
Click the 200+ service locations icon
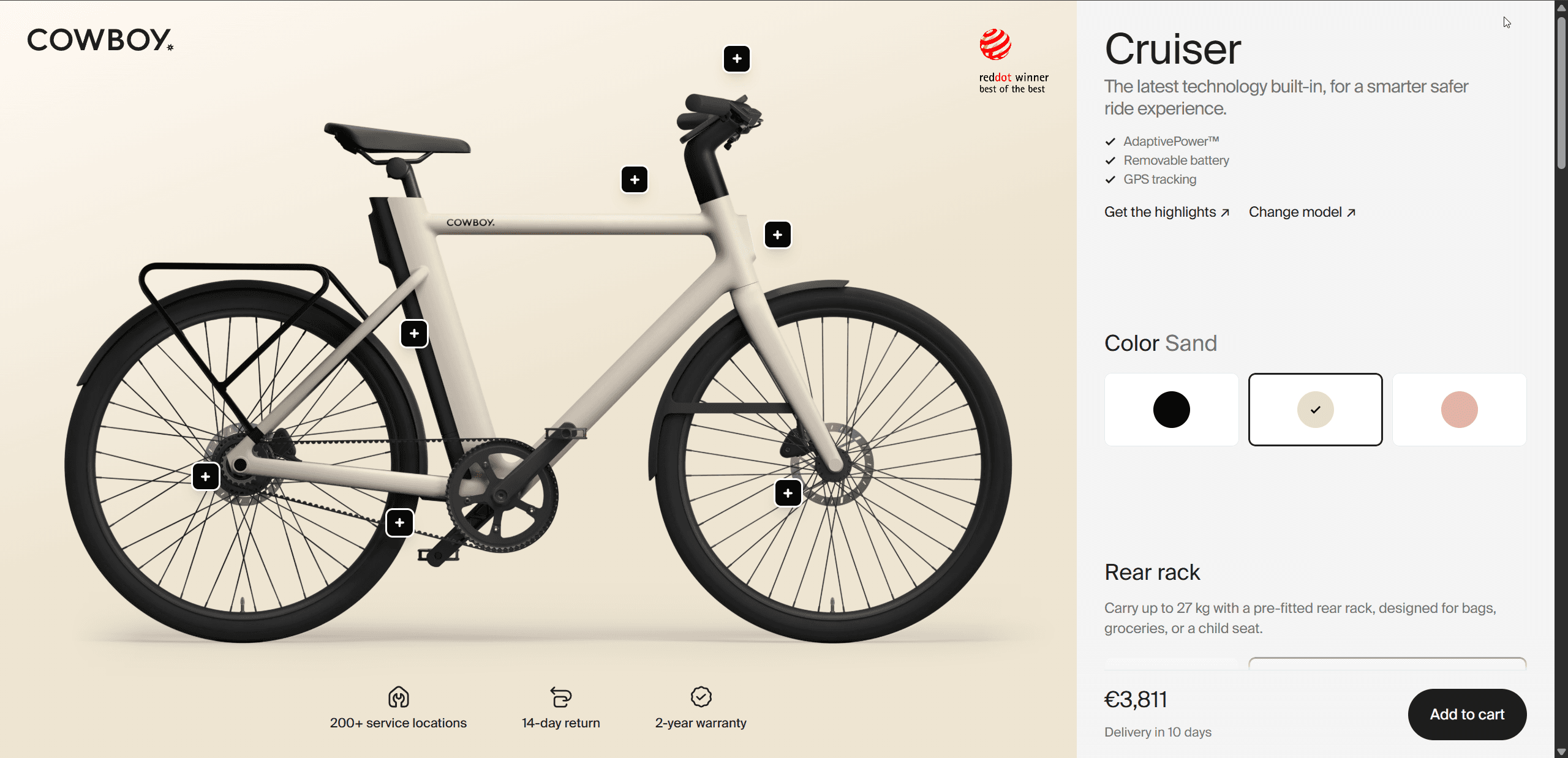(398, 697)
